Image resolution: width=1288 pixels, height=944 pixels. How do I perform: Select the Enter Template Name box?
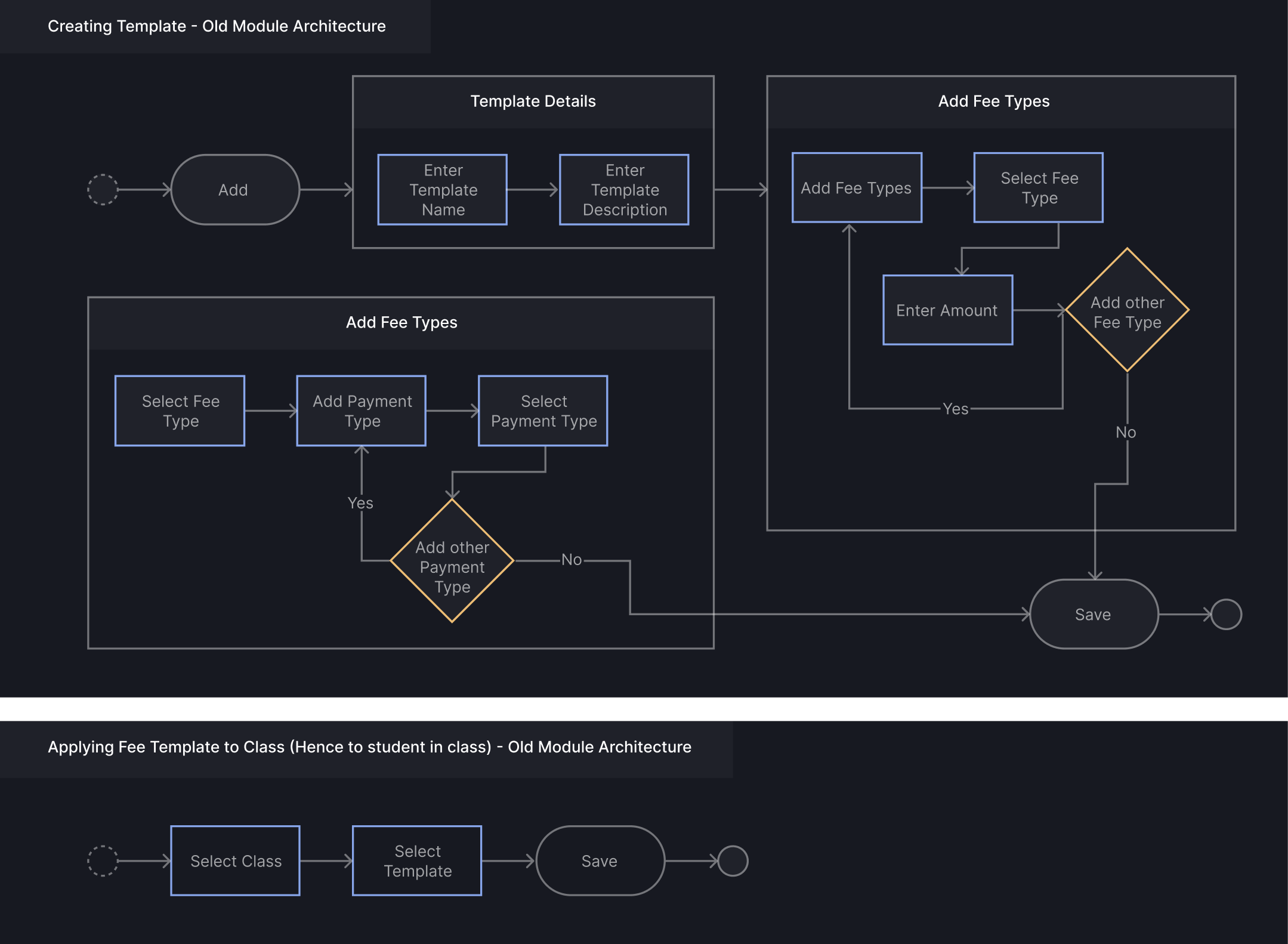click(x=443, y=190)
